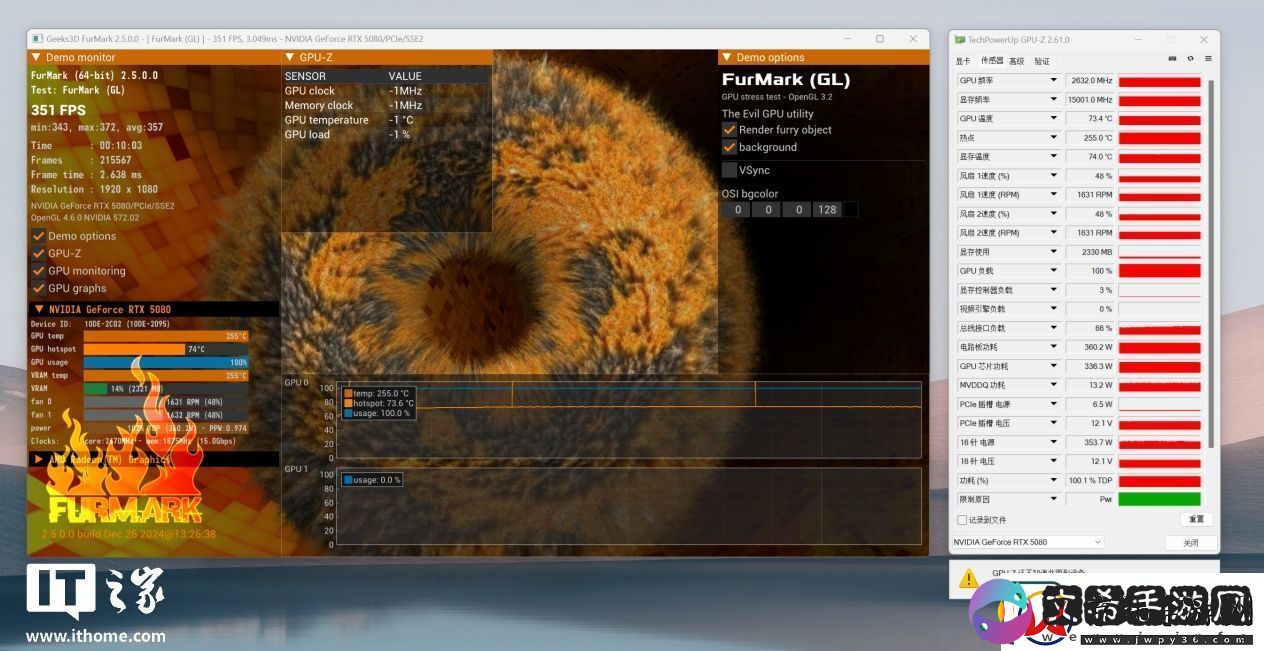The image size is (1264, 651).
Task: Click the green 限制原因 graph bar
Action: [x=1159, y=499]
